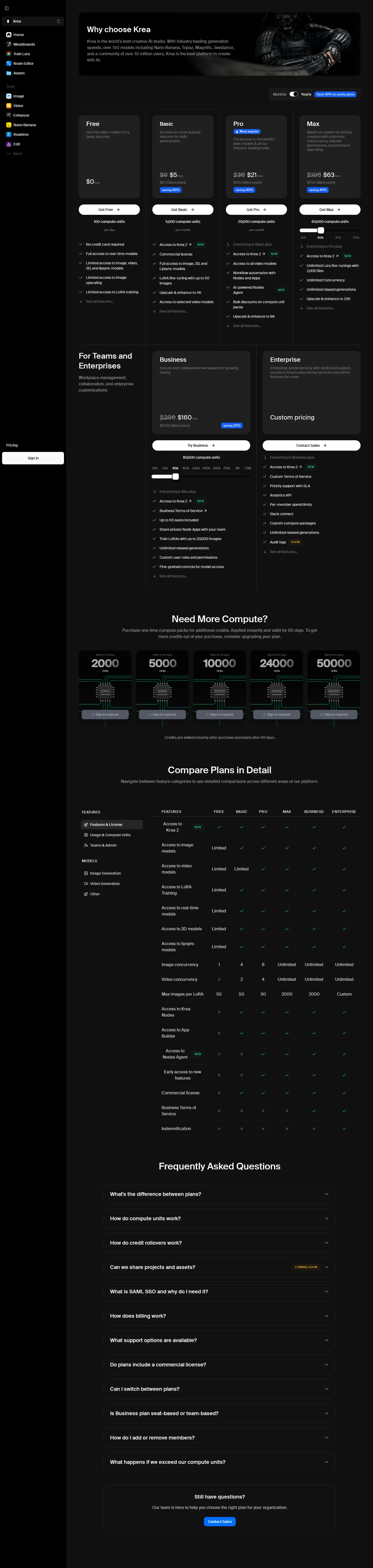
Task: Open the Krea workspace dropdown
Action: [33, 21]
